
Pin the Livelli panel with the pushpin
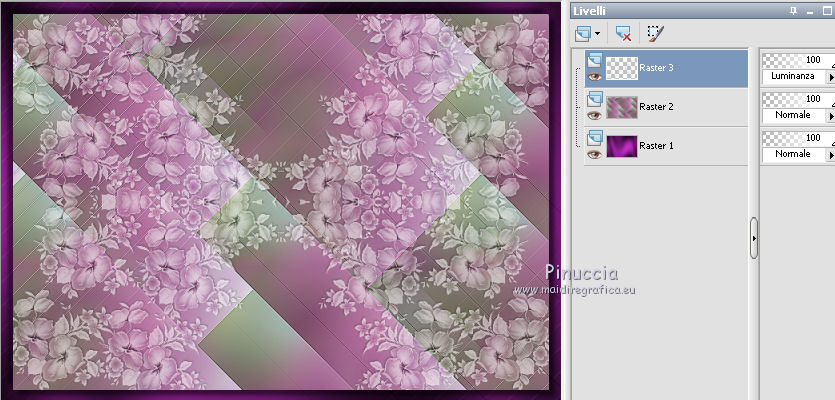click(793, 11)
